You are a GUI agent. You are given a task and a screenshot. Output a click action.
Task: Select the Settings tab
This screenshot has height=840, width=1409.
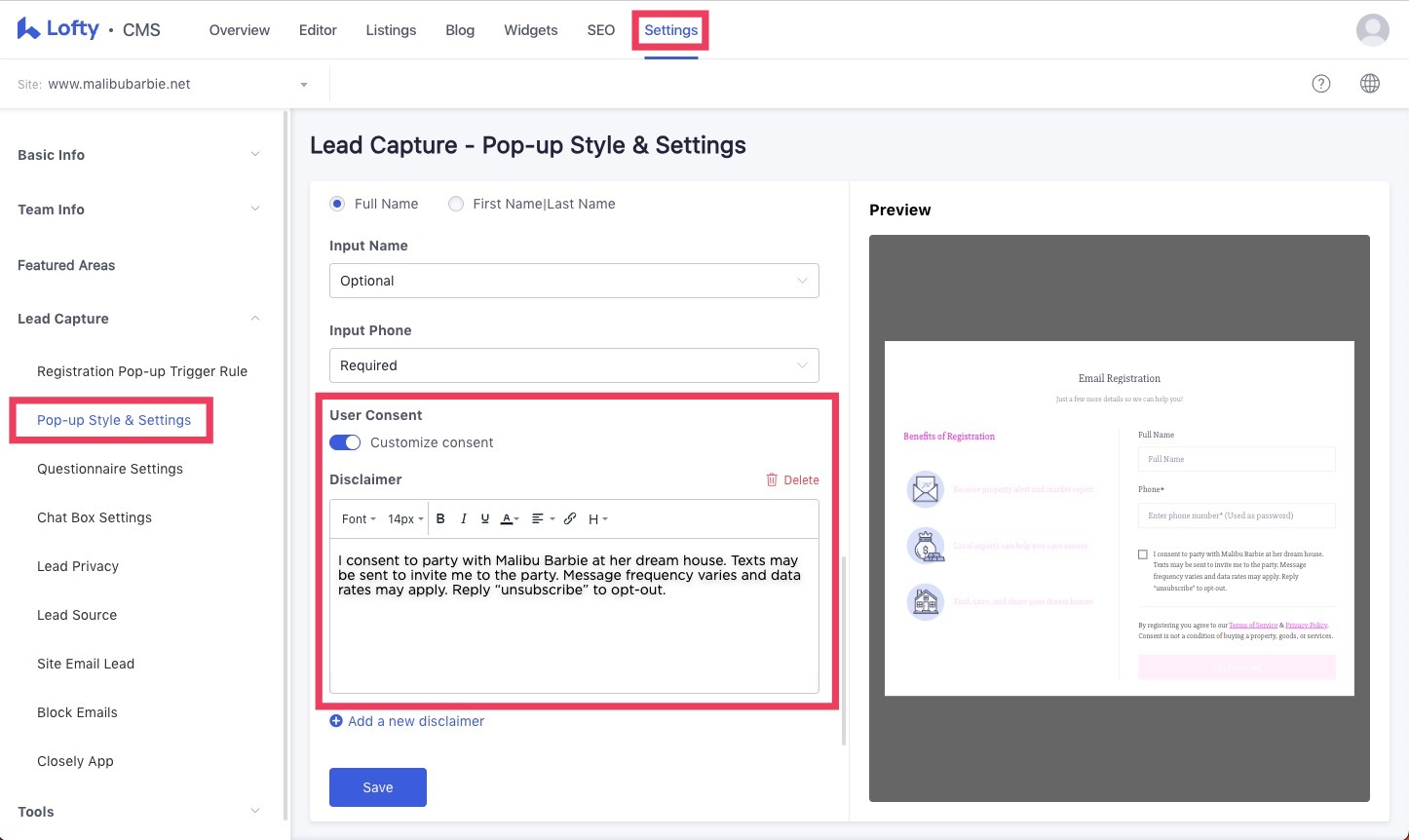tap(670, 30)
